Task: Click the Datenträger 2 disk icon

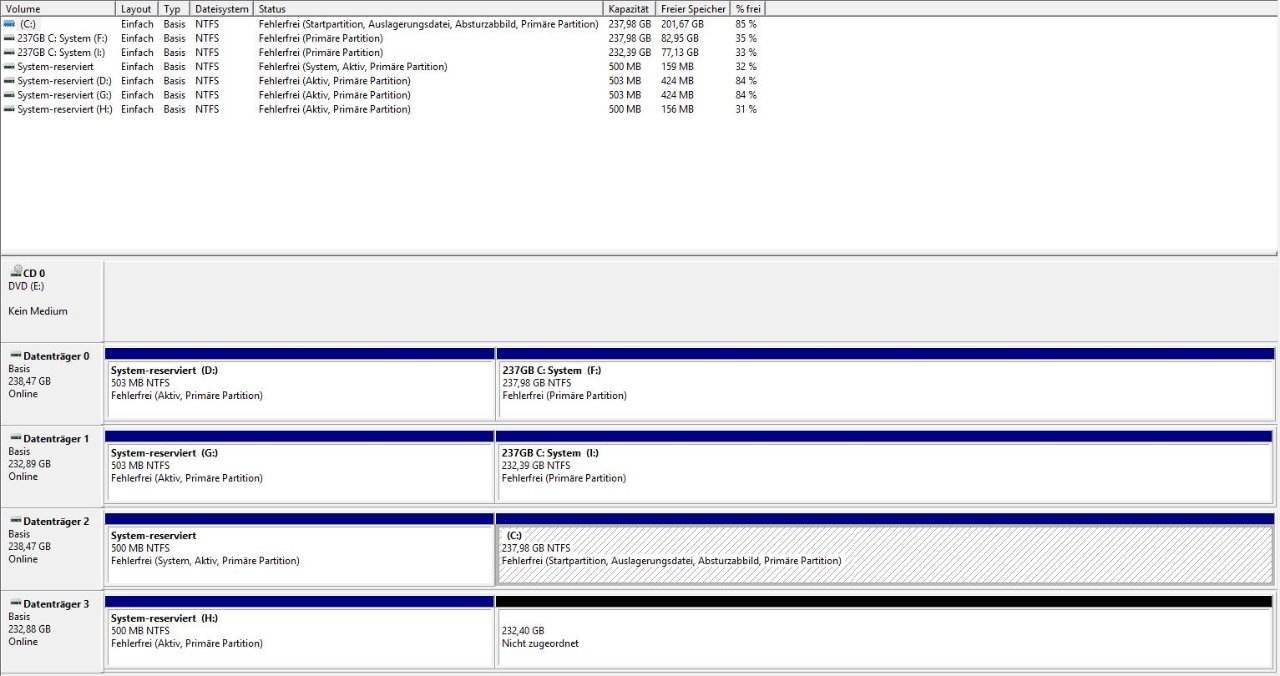Action: click(15, 521)
